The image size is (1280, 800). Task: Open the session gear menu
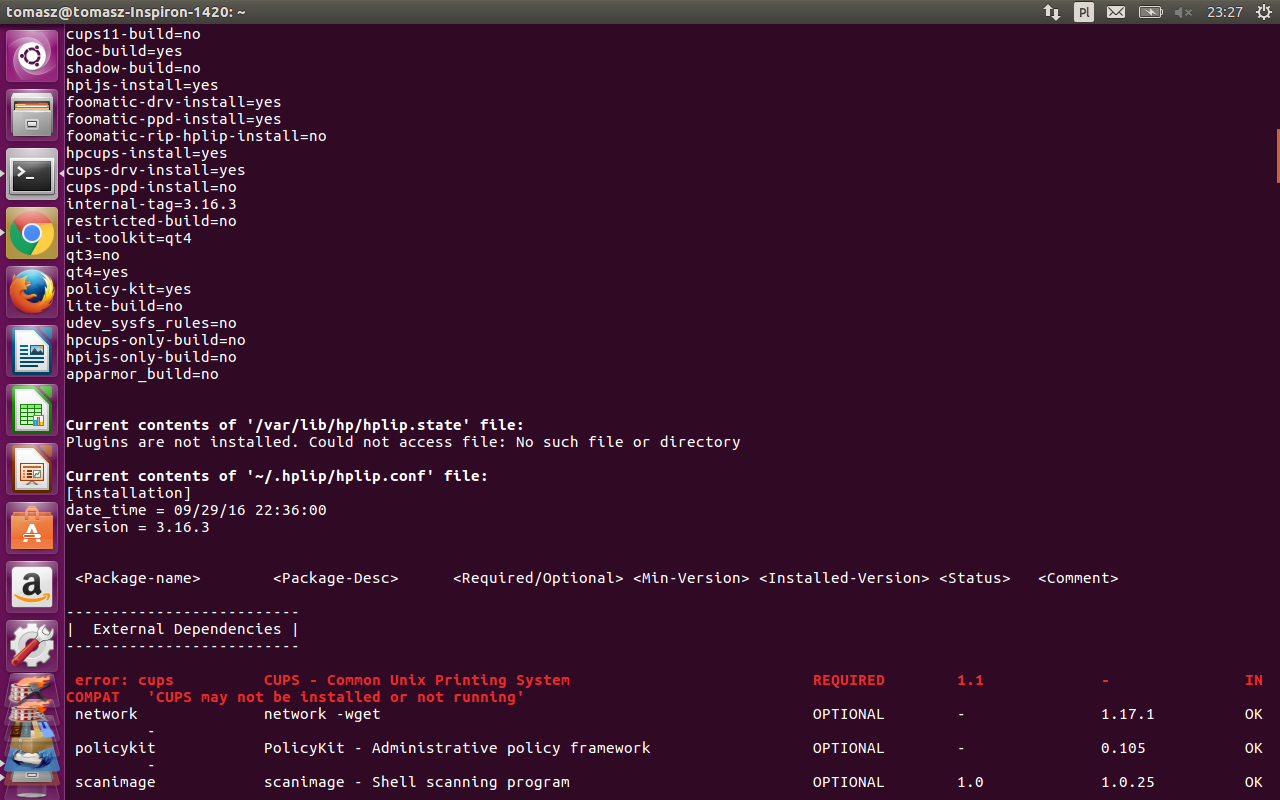1262,12
